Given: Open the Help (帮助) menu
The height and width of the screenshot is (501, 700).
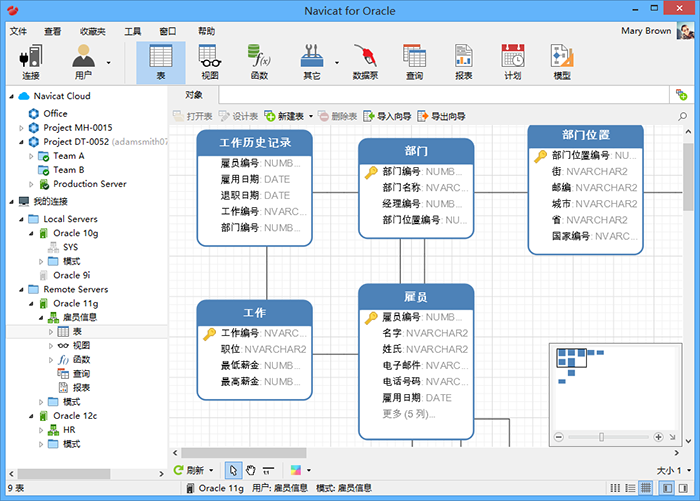Looking at the screenshot, I should coord(206,31).
